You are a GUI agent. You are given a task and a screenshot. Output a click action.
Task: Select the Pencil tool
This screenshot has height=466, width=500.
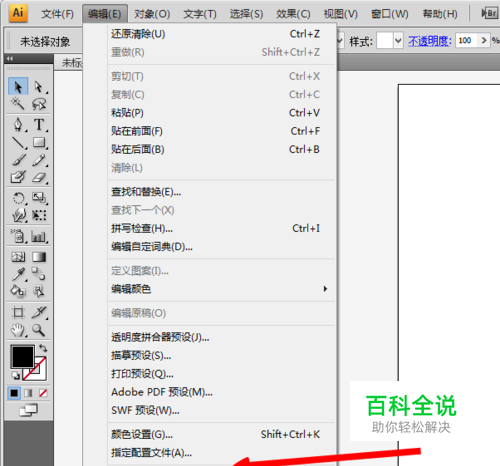39,160
